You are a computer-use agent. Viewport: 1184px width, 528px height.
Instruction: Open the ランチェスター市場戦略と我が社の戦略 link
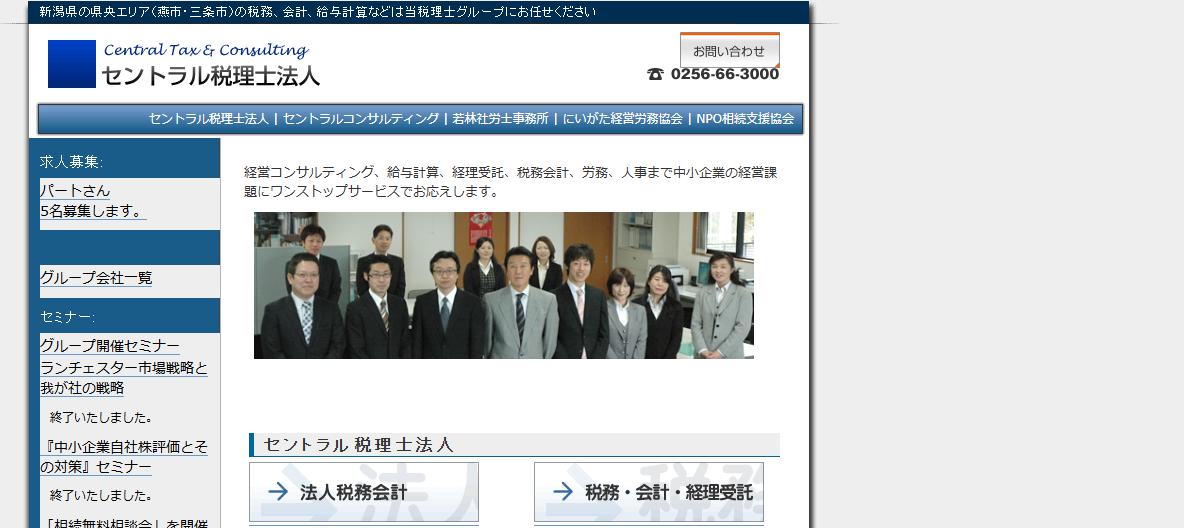coord(124,378)
